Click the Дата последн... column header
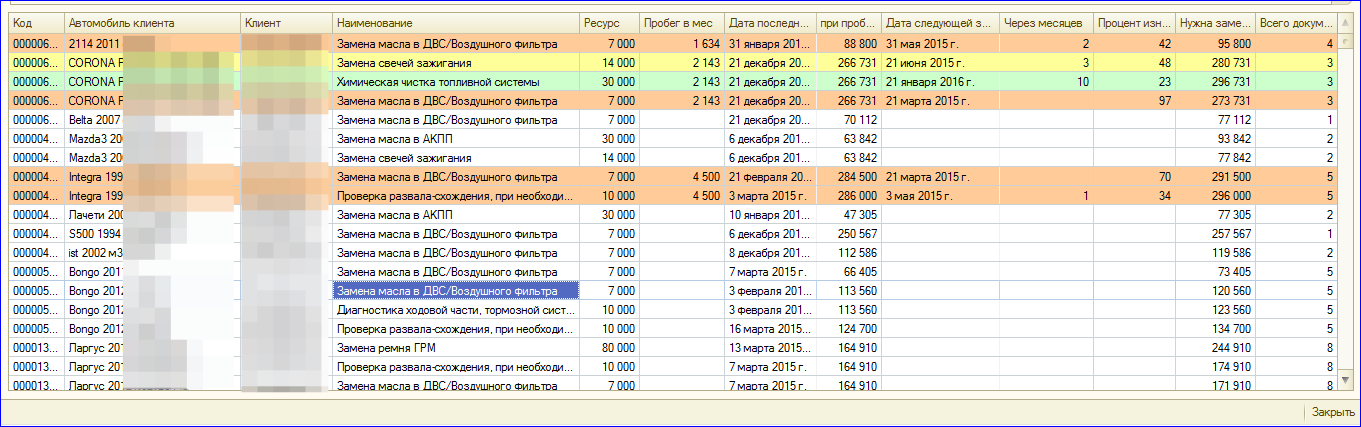The width and height of the screenshot is (1361, 427). point(771,22)
